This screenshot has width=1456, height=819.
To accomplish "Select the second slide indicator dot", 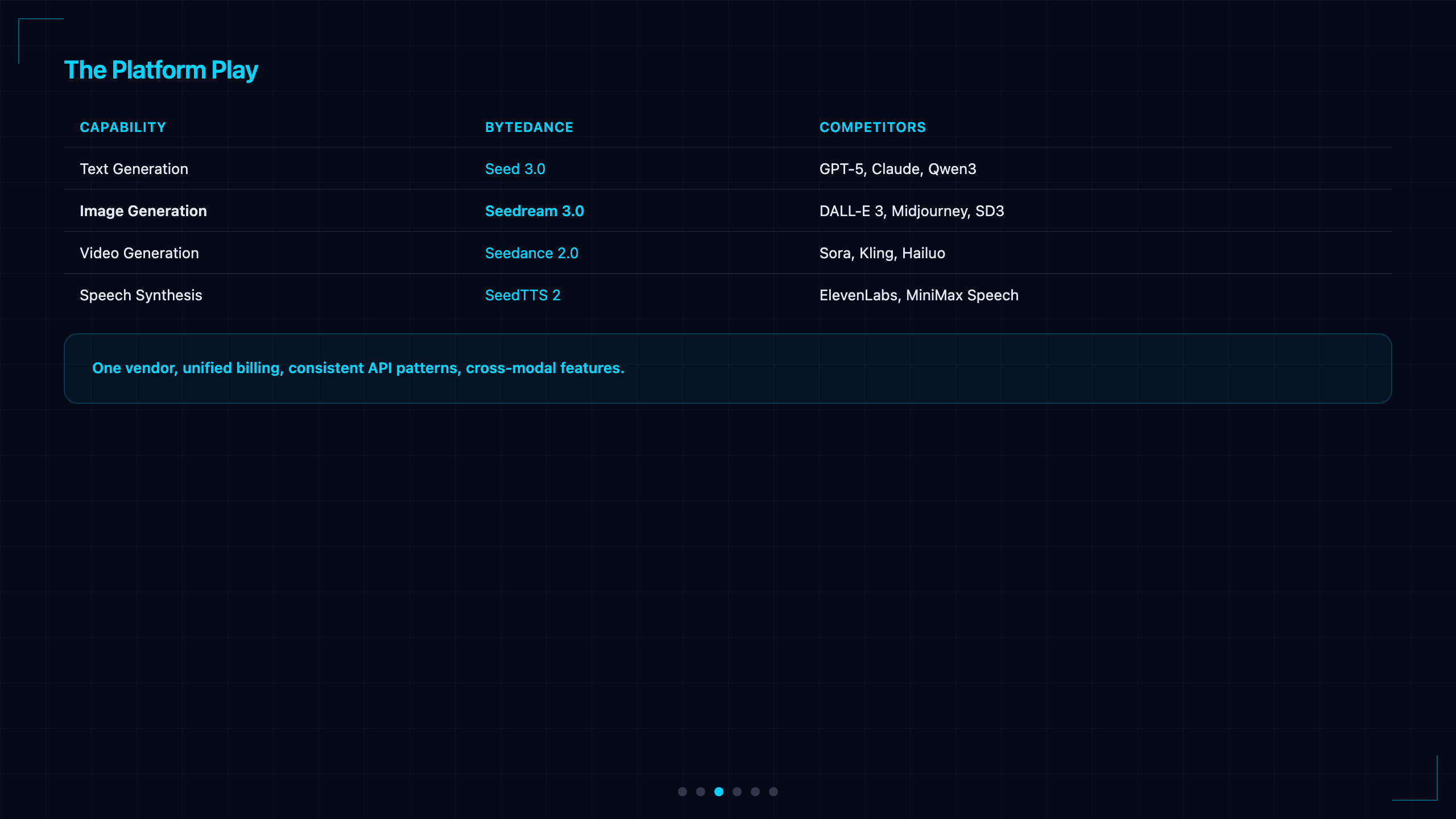I will pyautogui.click(x=701, y=792).
